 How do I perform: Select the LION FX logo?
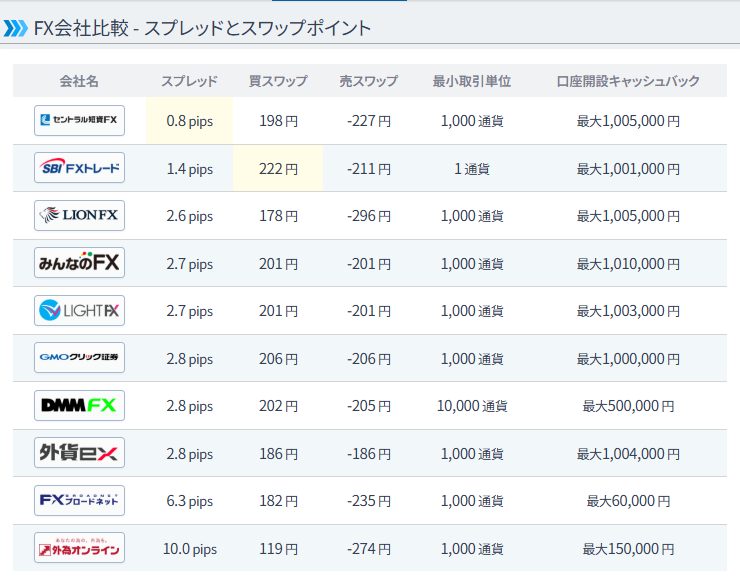79,216
